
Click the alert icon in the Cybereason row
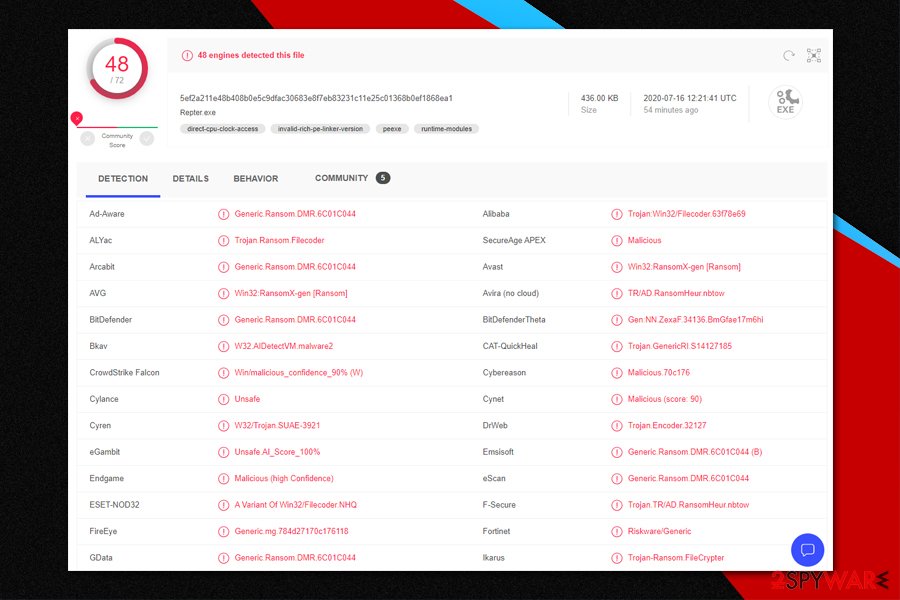pyautogui.click(x=616, y=373)
